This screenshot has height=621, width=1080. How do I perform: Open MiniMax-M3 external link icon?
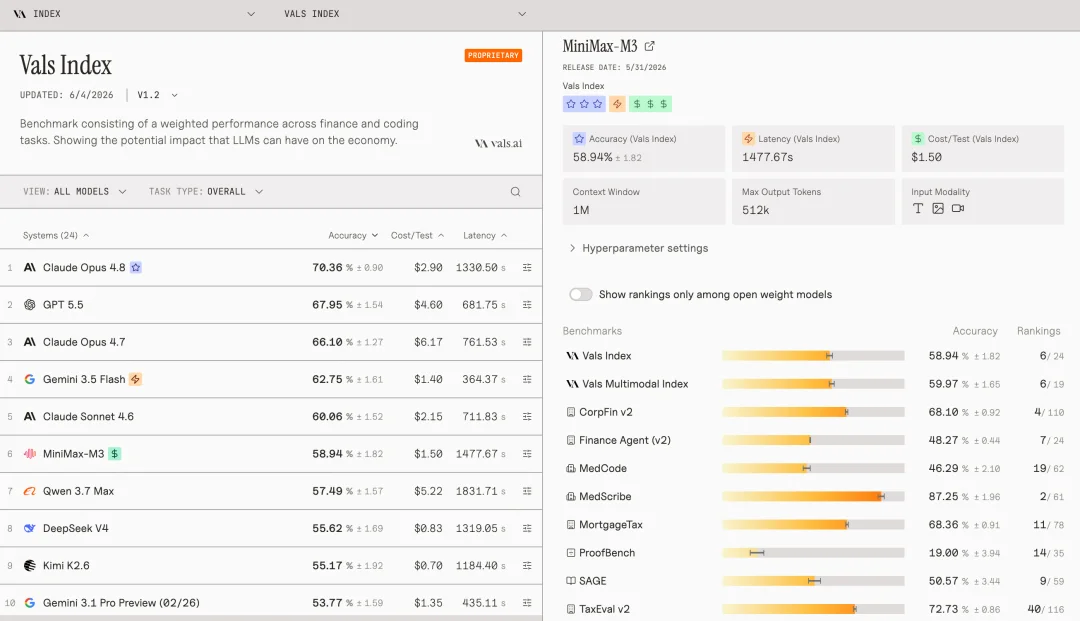pyautogui.click(x=650, y=46)
